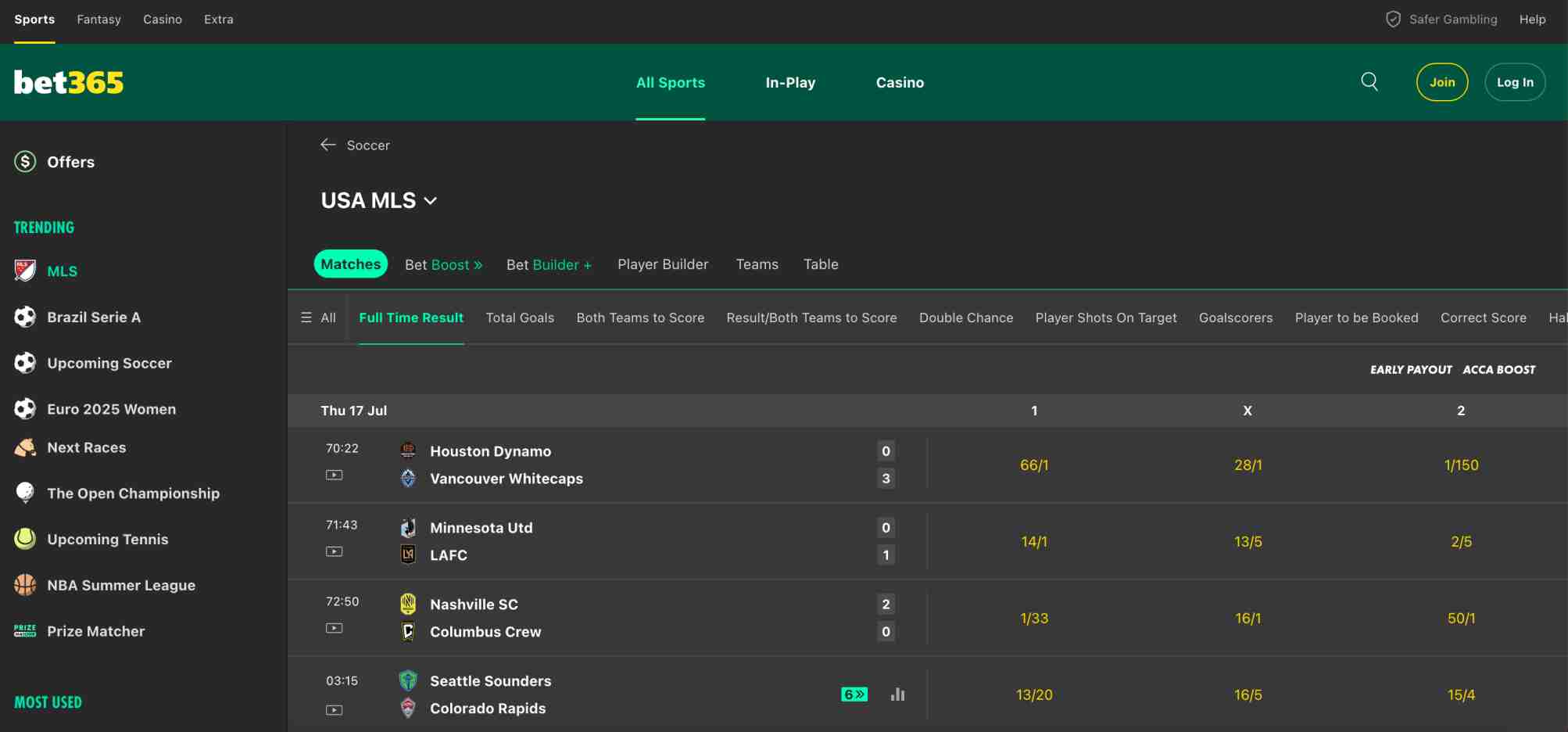
Task: Select 13/20 odds for Seattle Sounders win
Action: [1034, 694]
